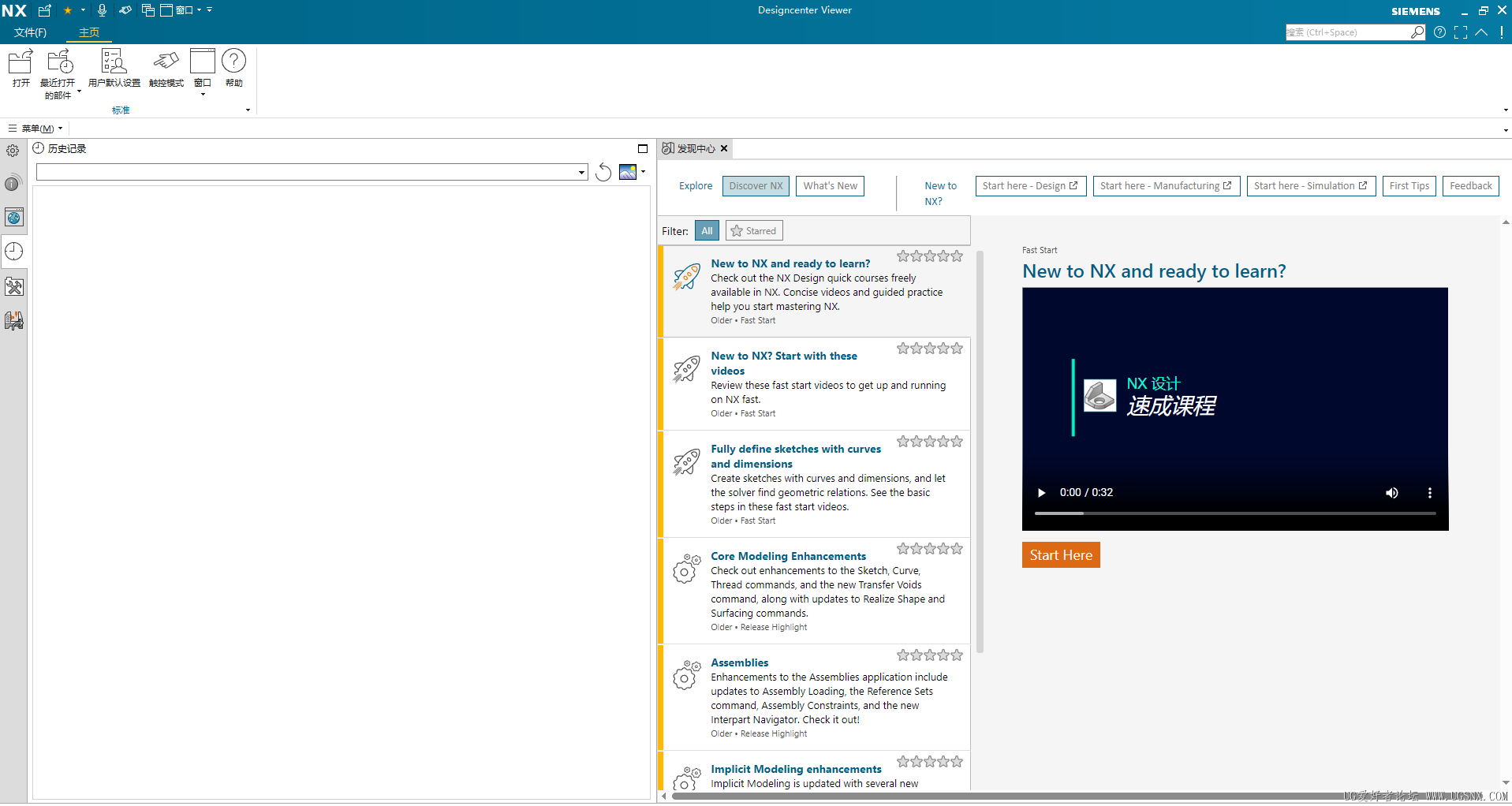Click the orange Start Here button

click(x=1061, y=555)
